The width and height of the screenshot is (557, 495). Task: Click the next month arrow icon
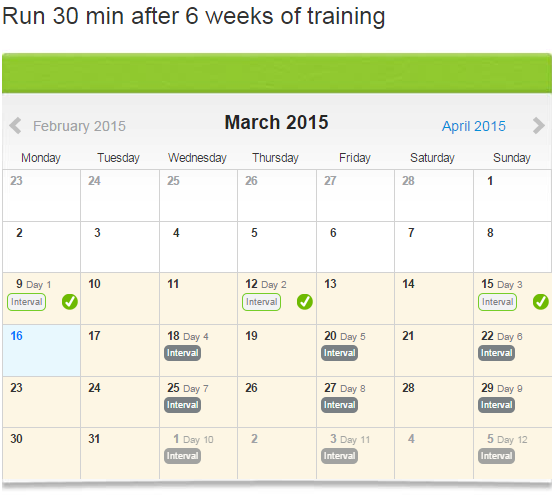tap(539, 126)
